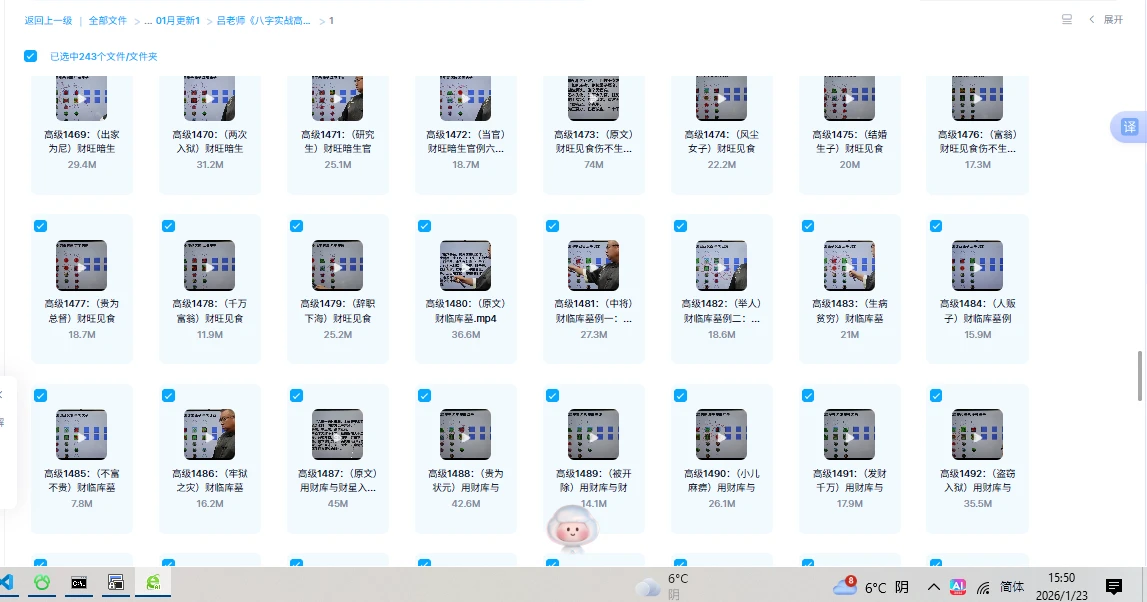Uncheck the 高级1484 file checkbox

[936, 226]
